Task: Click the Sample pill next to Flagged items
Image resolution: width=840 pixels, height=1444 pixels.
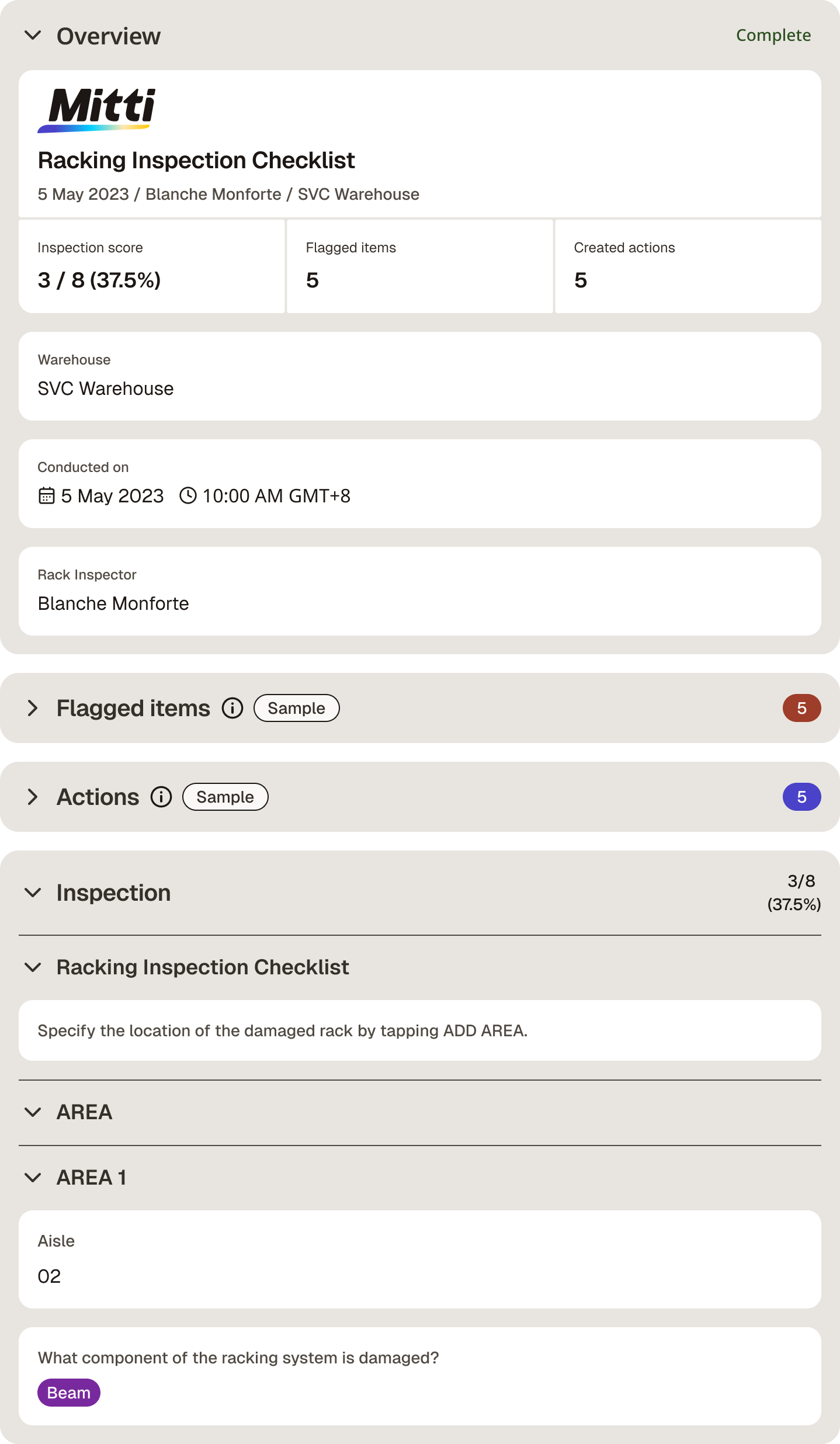Action: click(297, 708)
